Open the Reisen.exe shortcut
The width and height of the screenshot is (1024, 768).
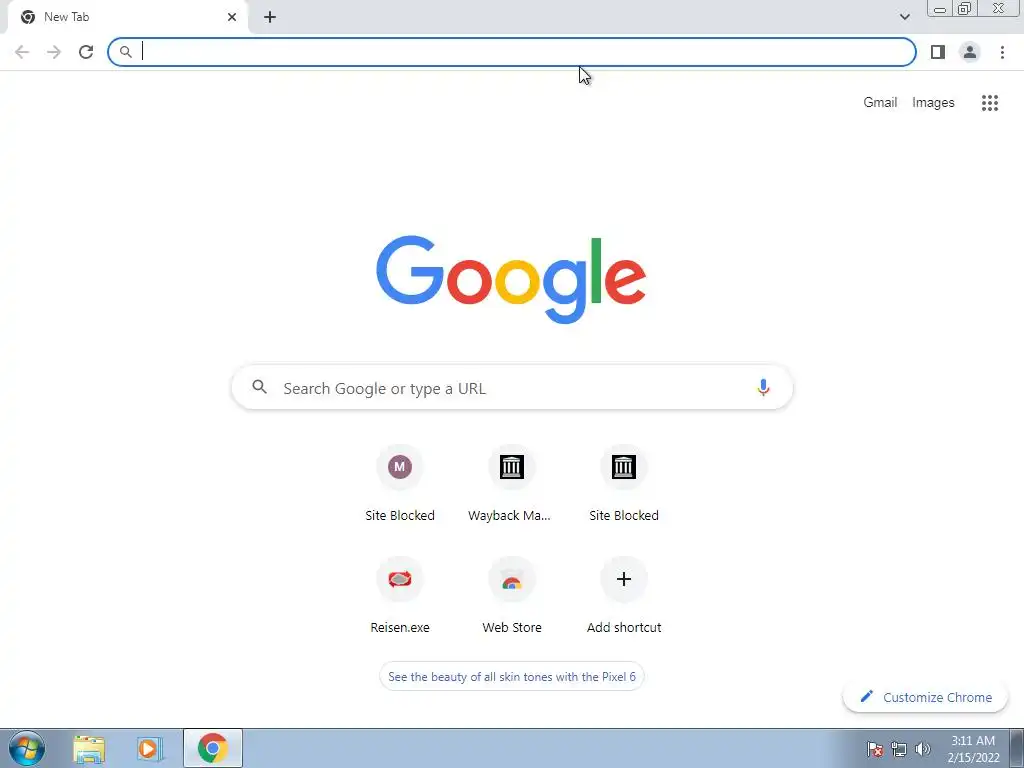click(x=400, y=596)
